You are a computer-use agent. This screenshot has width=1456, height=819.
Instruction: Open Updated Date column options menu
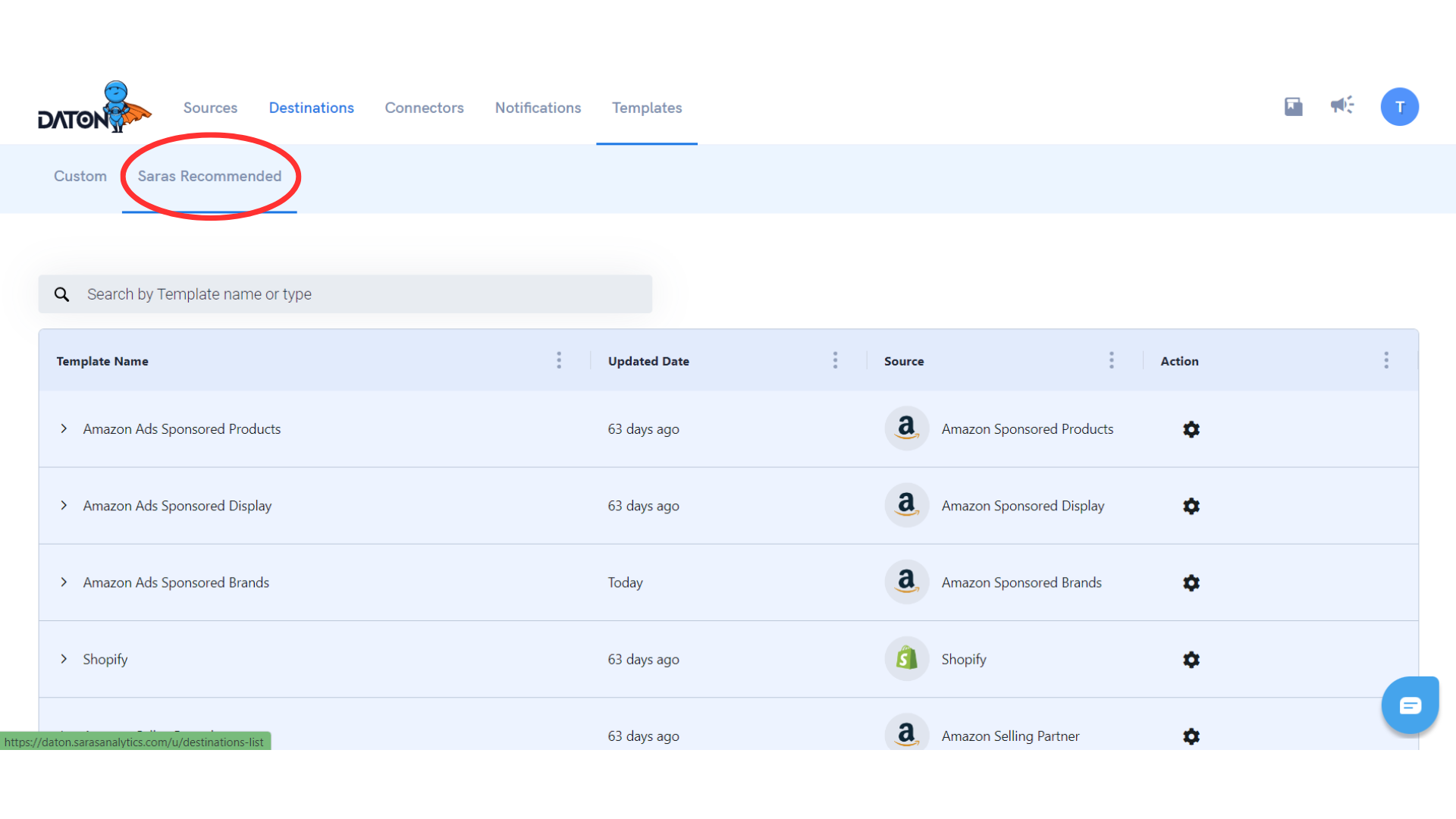pos(835,360)
